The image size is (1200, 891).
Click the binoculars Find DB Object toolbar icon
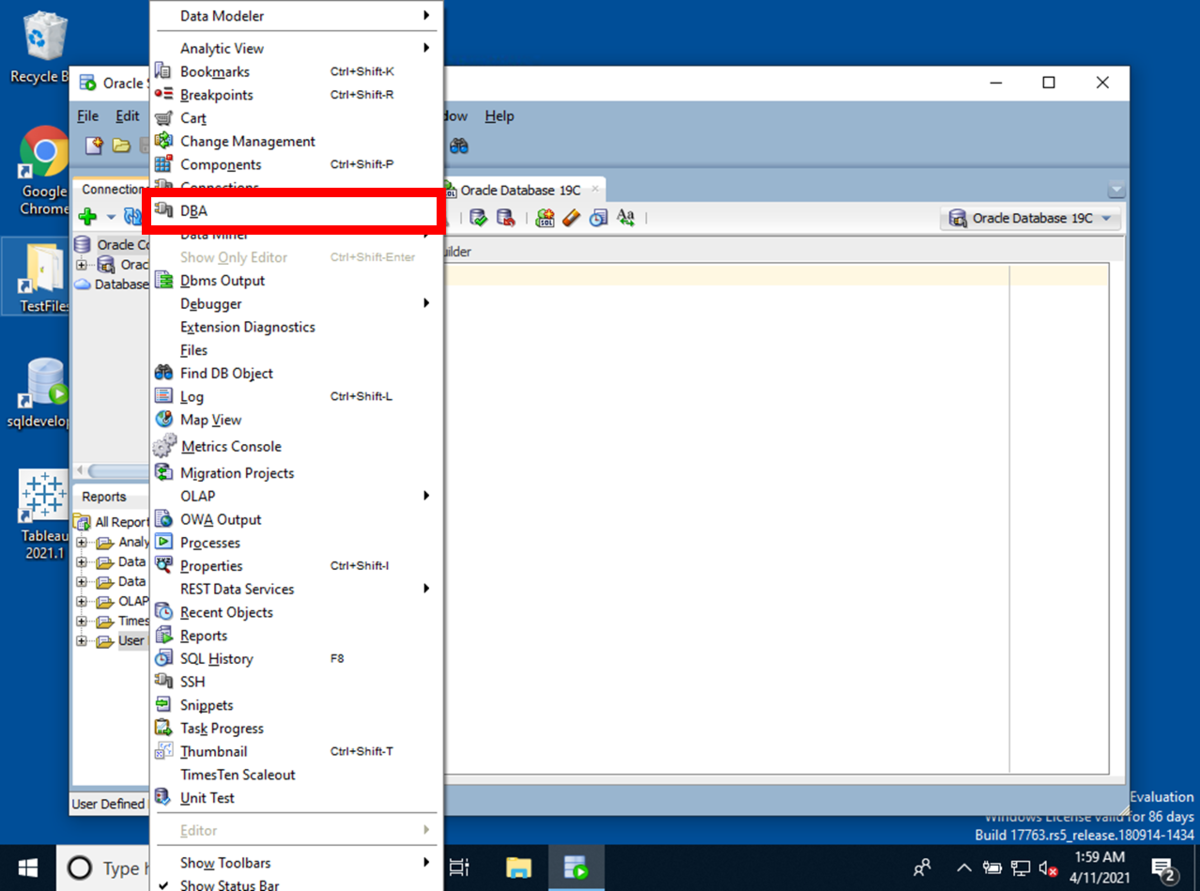click(x=459, y=146)
